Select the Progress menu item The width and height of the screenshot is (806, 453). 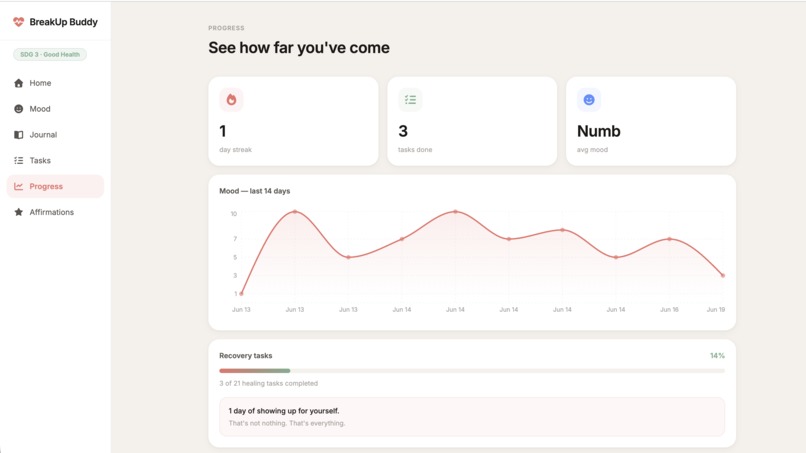[55, 186]
